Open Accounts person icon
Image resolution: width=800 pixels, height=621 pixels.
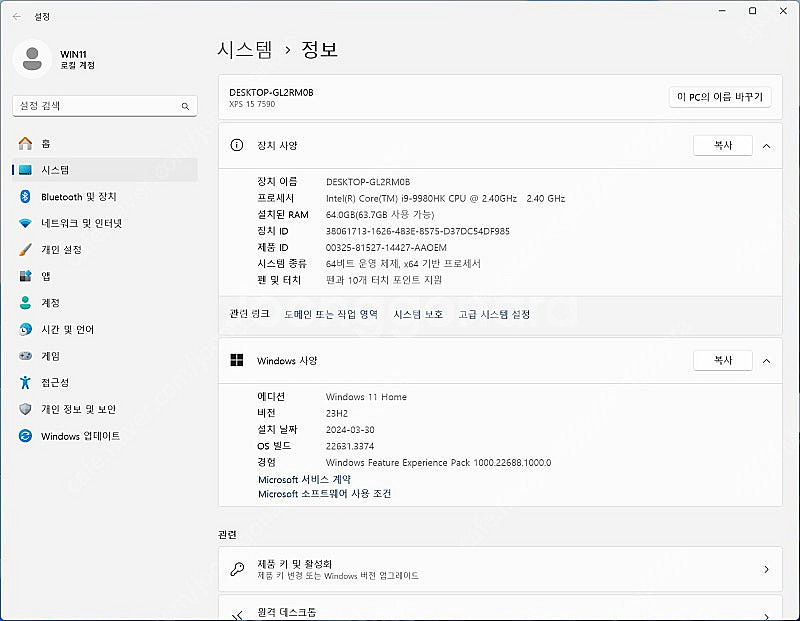(25, 303)
